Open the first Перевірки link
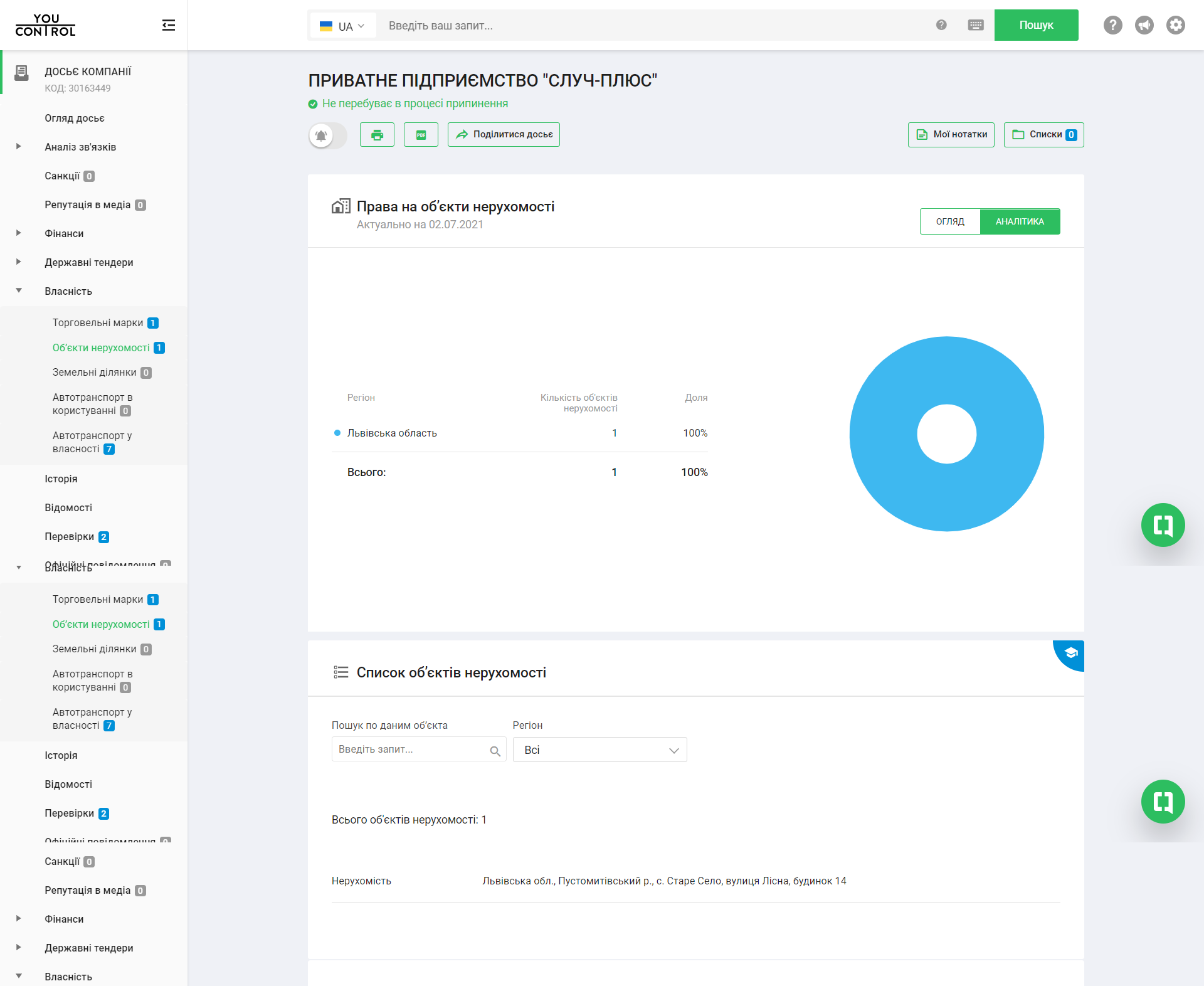Viewport: 1204px width, 986px height. coord(77,537)
